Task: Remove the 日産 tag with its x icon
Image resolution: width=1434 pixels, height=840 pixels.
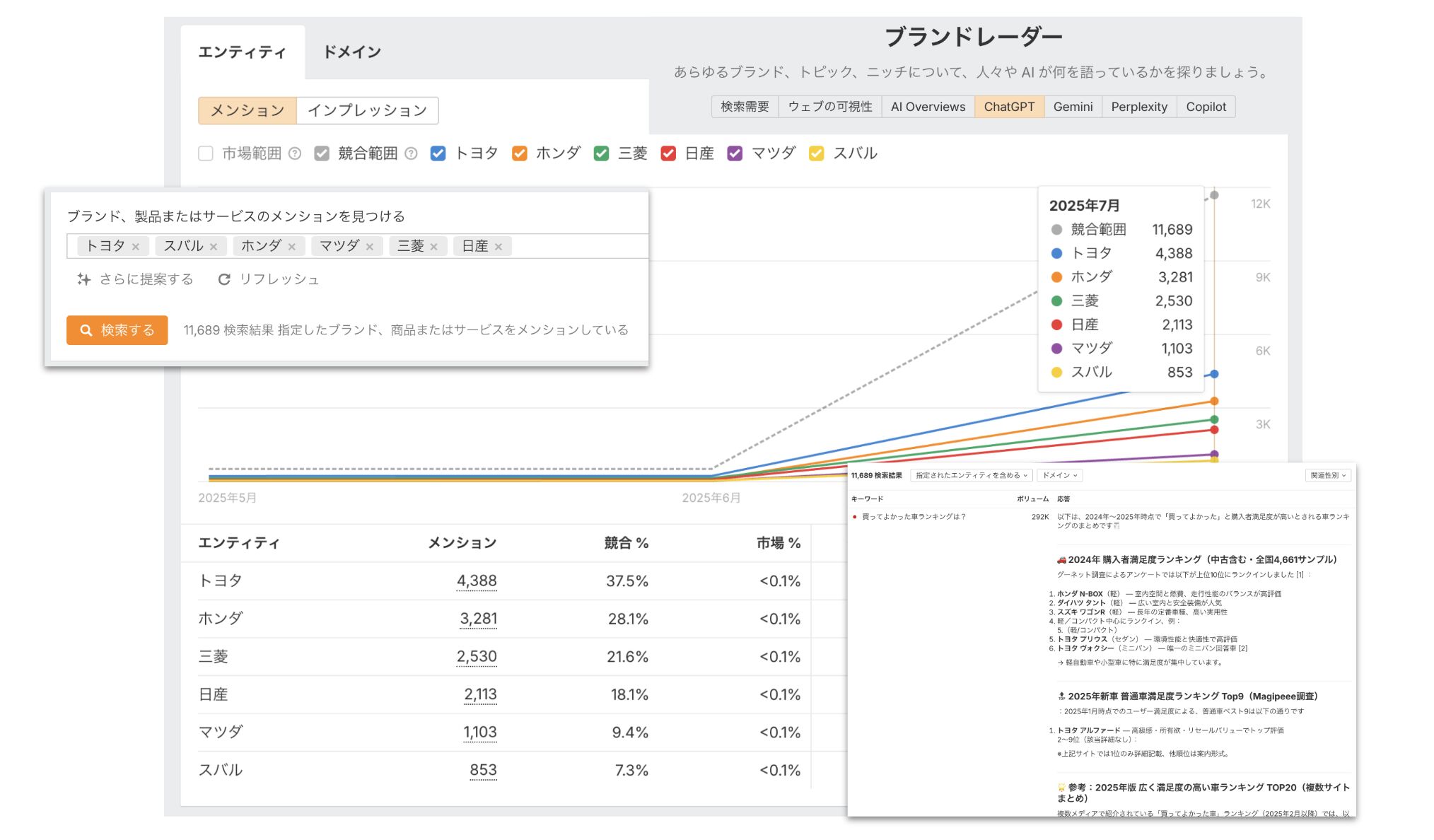Action: coord(499,247)
